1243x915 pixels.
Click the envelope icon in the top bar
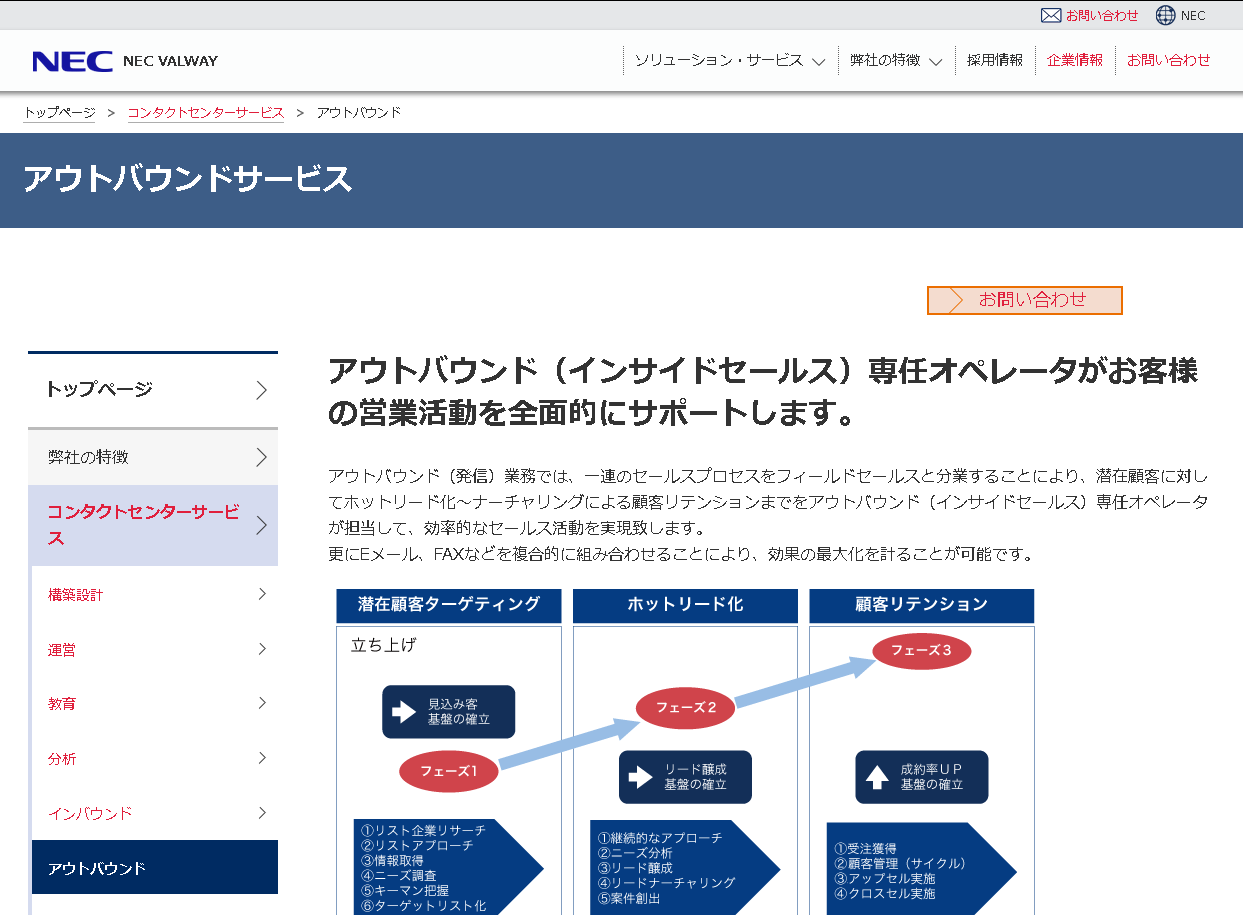(x=1050, y=15)
